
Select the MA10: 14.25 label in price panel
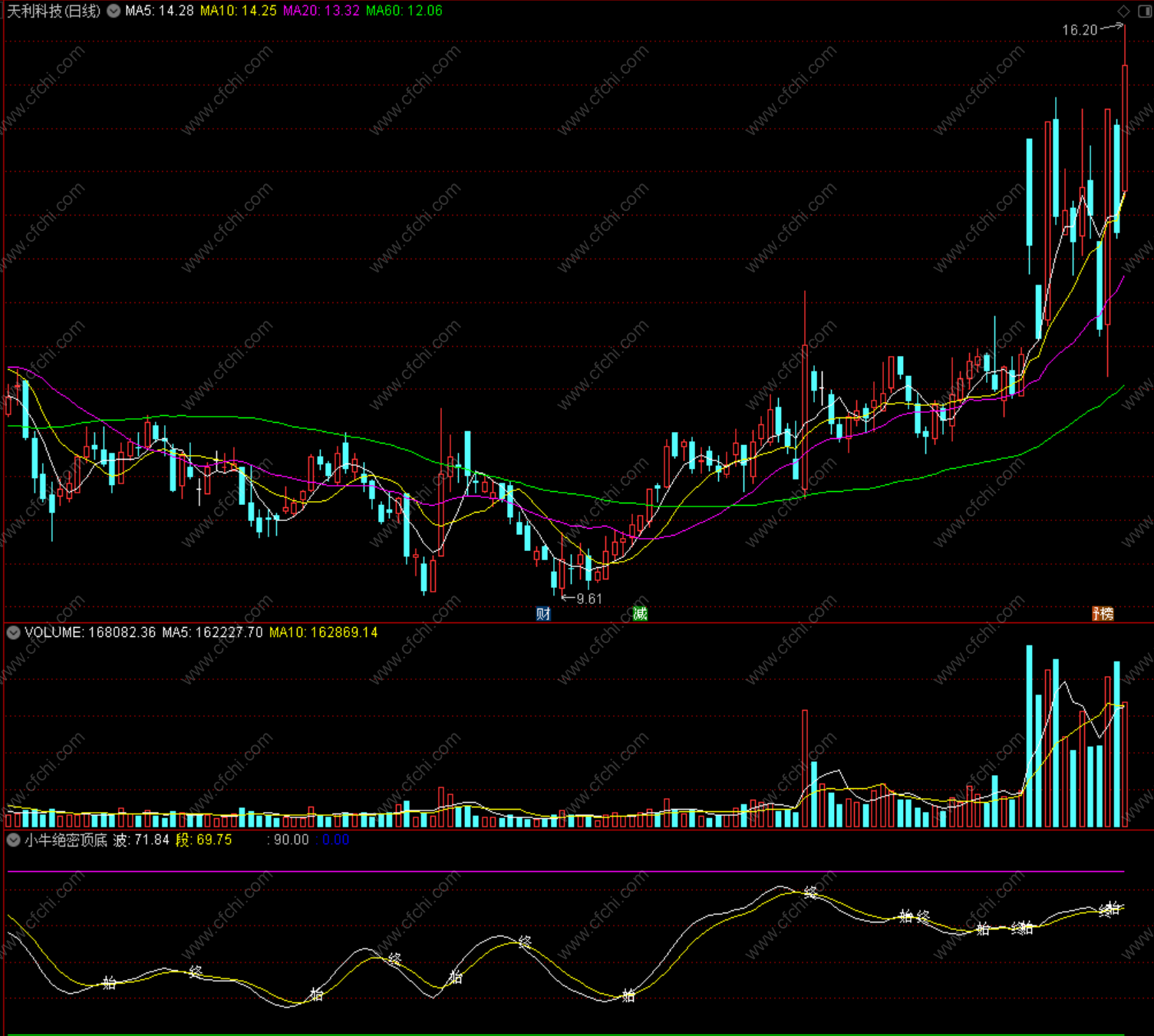click(238, 11)
